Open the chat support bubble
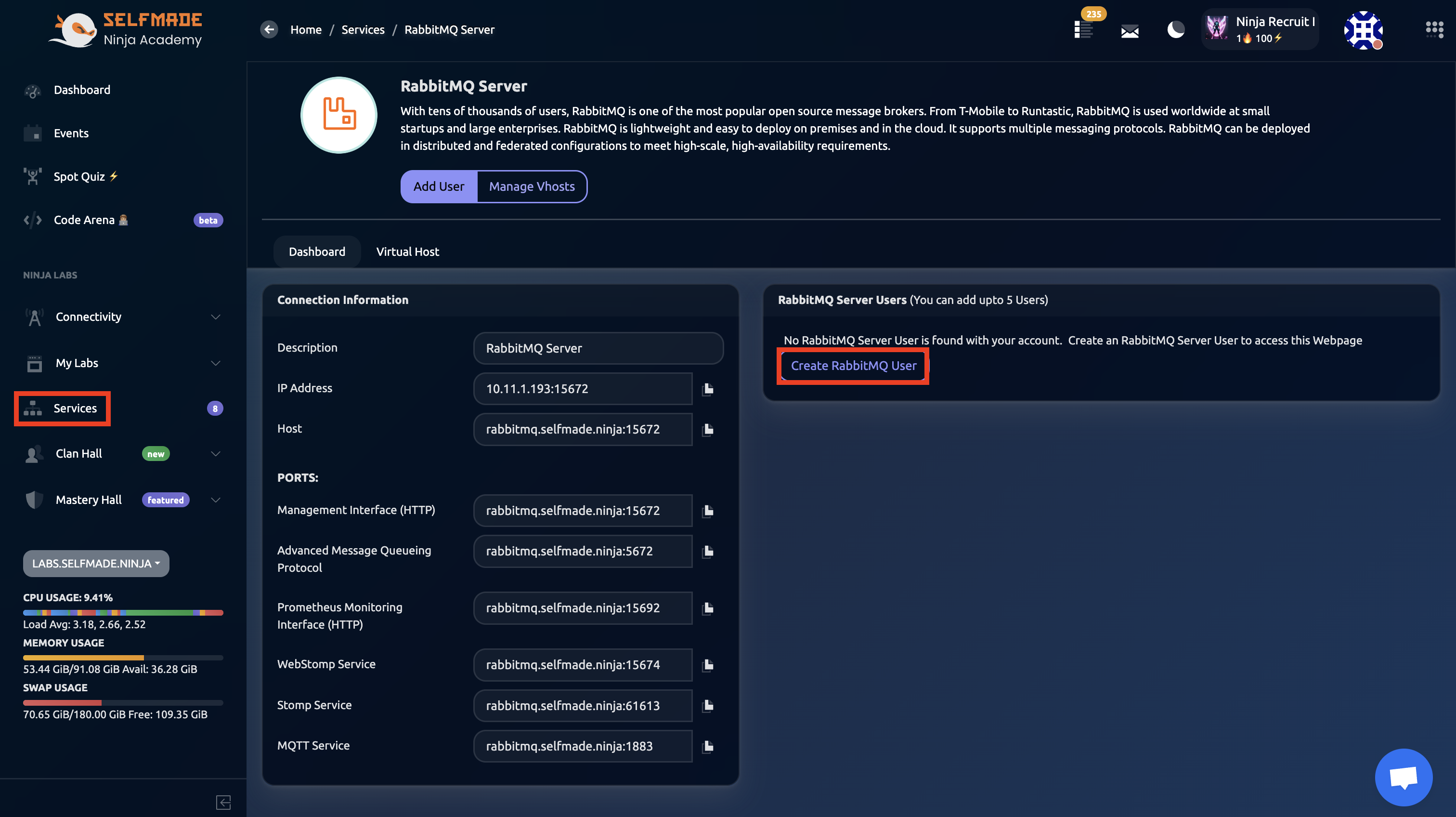This screenshot has width=1456, height=817. coord(1404,777)
